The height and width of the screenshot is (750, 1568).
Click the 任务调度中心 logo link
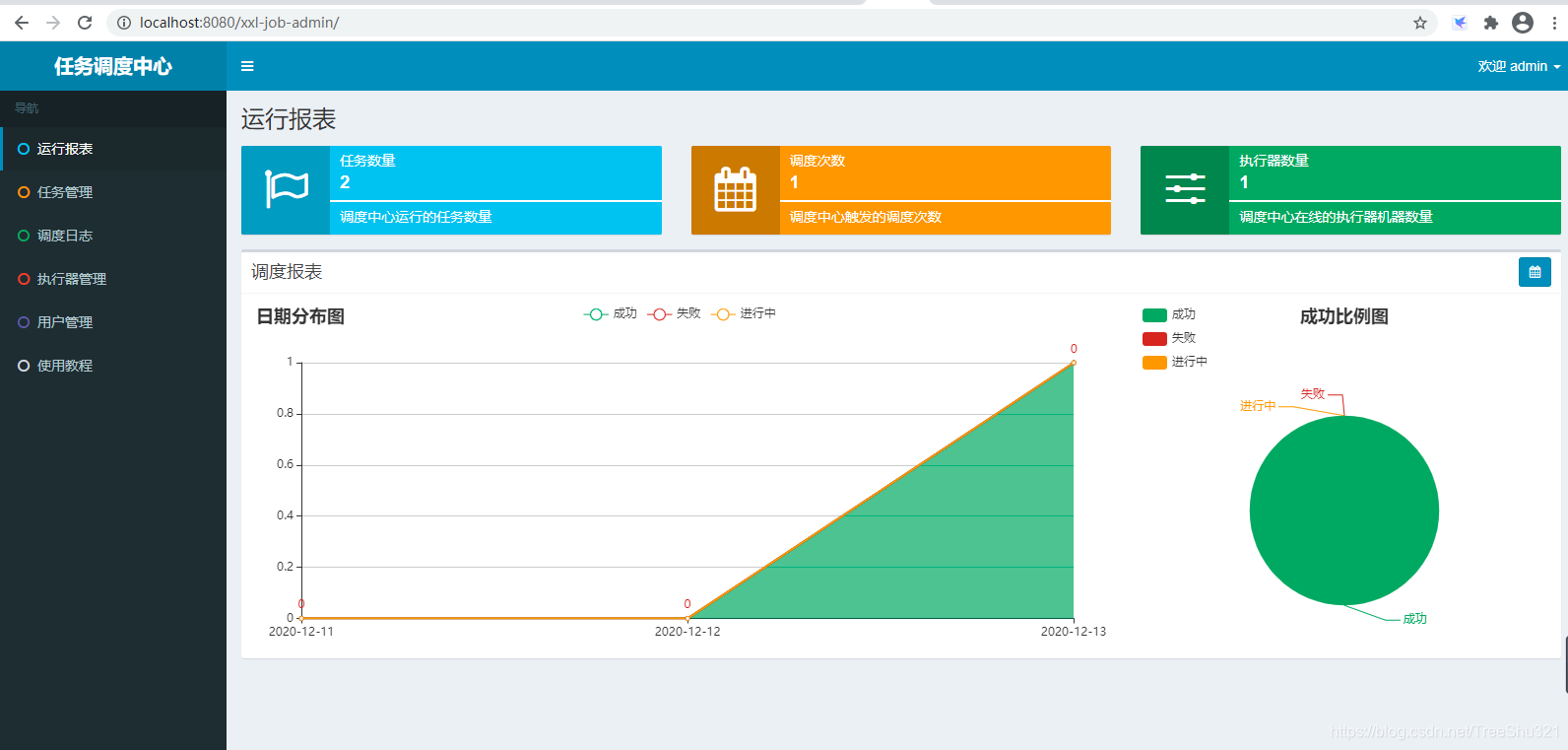113,66
